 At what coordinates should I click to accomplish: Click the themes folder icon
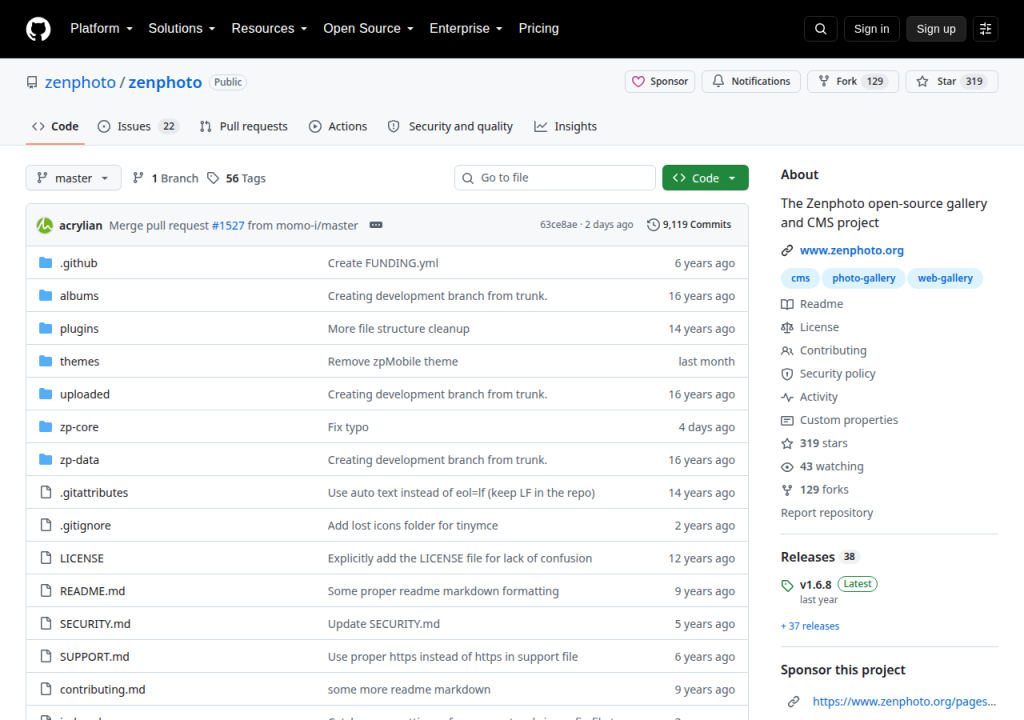click(45, 361)
